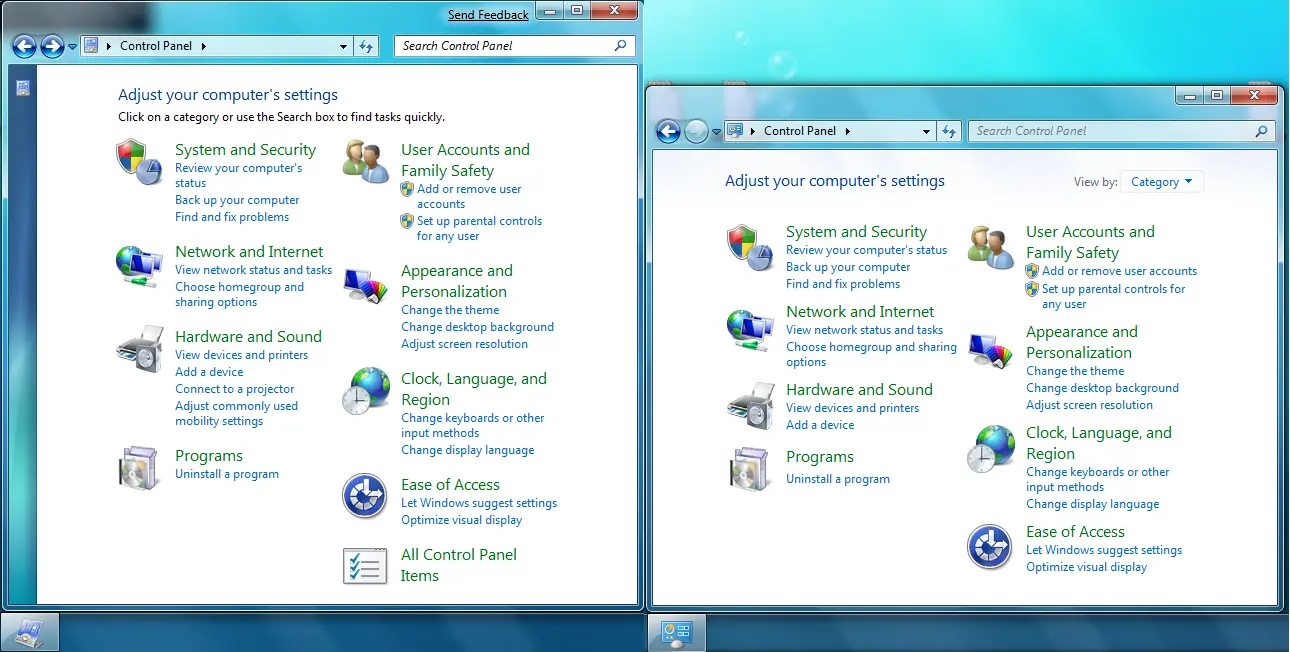Click View devices and printers in right window
Viewport: 1290px width, 652px height.
click(x=852, y=408)
